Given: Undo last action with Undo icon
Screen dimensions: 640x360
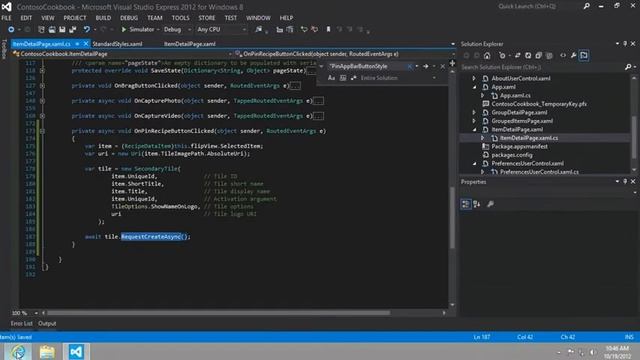Looking at the screenshot, I should coord(87,29).
